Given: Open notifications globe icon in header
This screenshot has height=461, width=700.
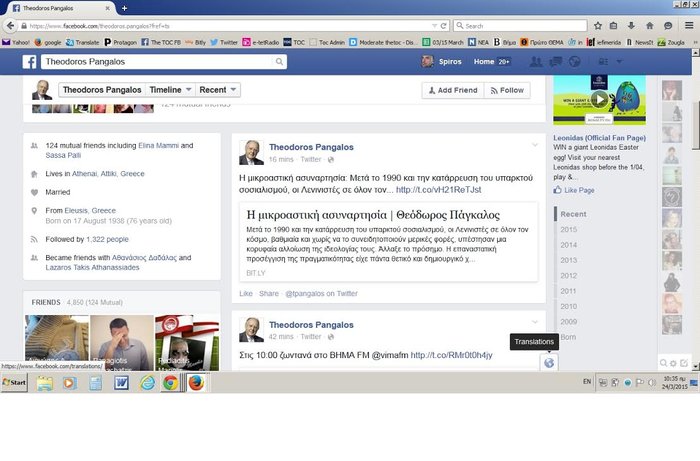Looking at the screenshot, I should pyautogui.click(x=575, y=62).
